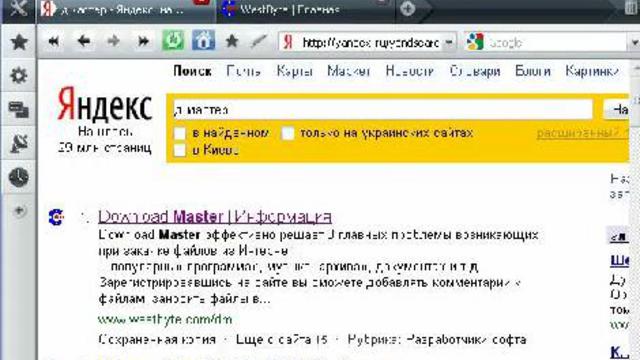Click the Fast Forward navigation button

coord(143,41)
